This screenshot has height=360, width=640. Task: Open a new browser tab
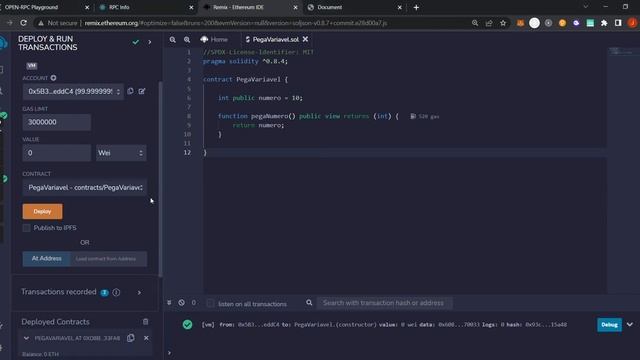[x=416, y=7]
